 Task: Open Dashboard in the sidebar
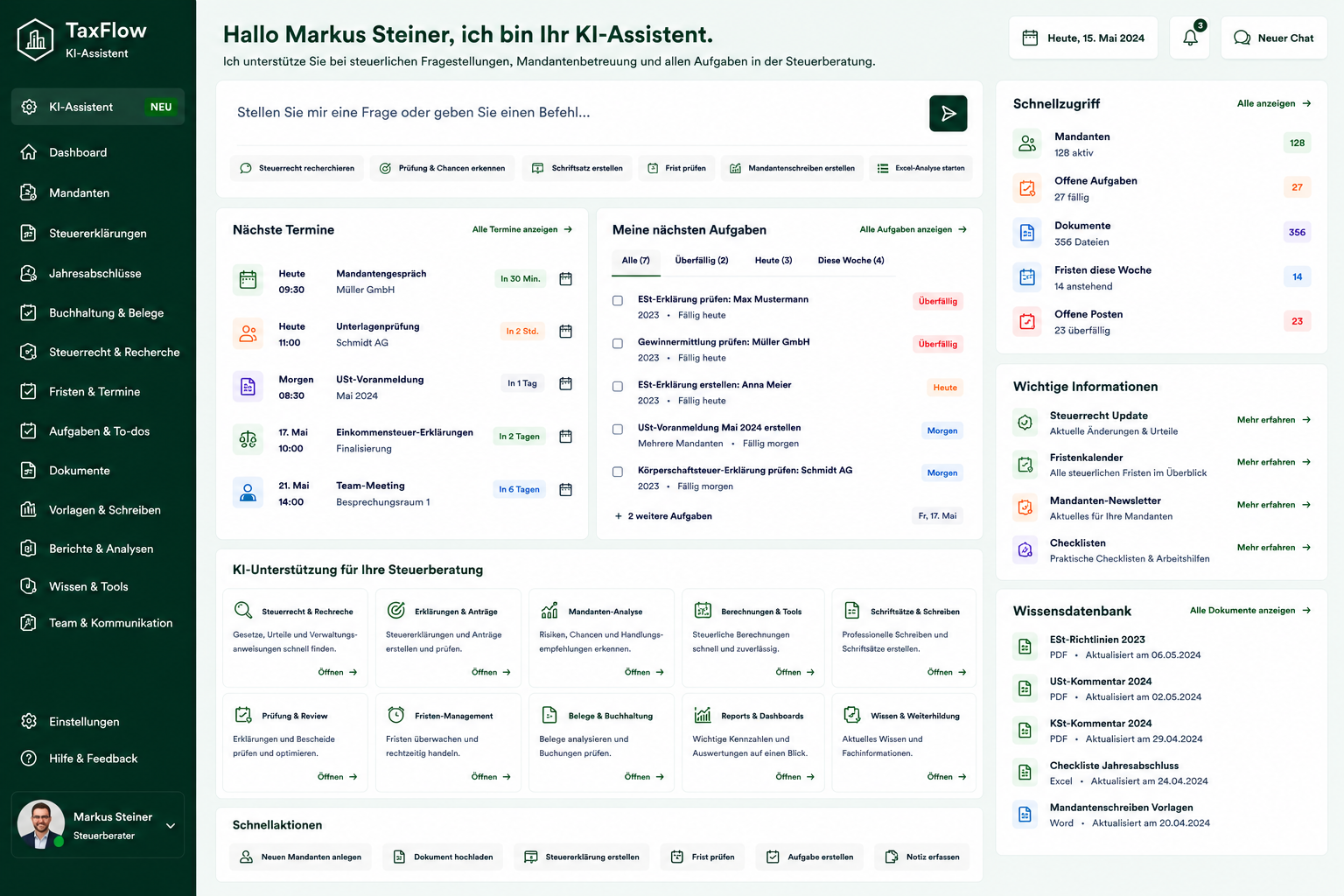point(98,152)
